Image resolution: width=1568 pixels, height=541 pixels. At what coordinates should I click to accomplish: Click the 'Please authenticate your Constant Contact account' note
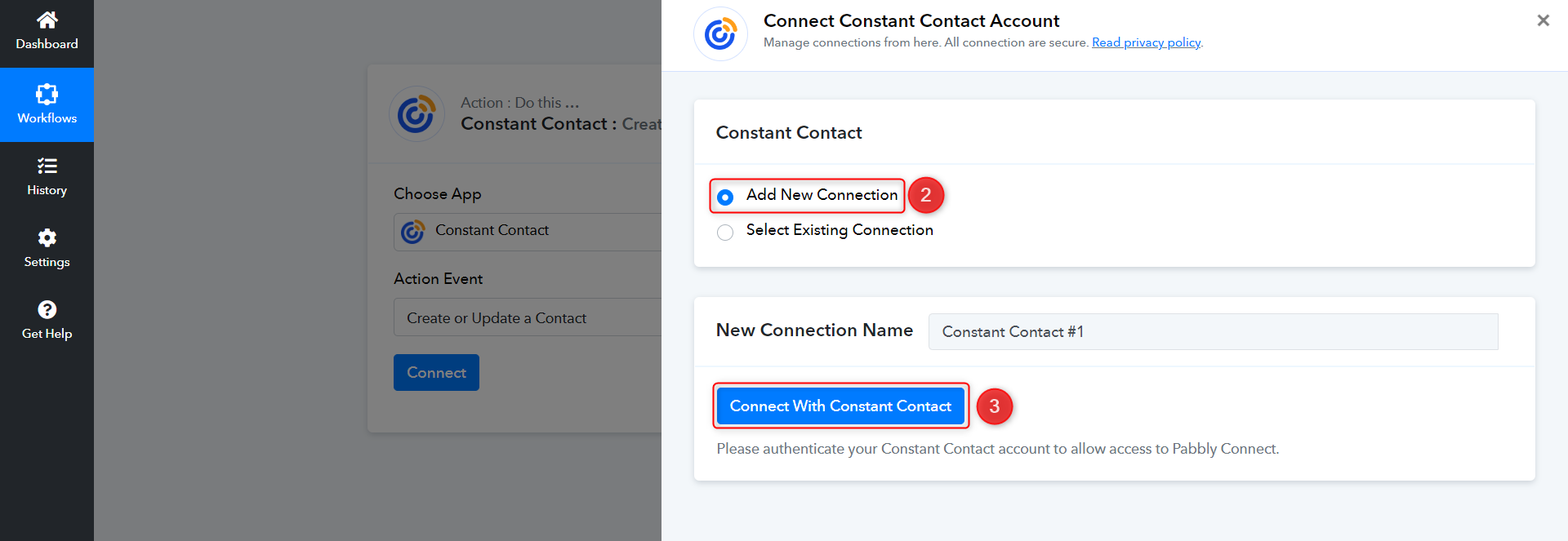click(998, 449)
